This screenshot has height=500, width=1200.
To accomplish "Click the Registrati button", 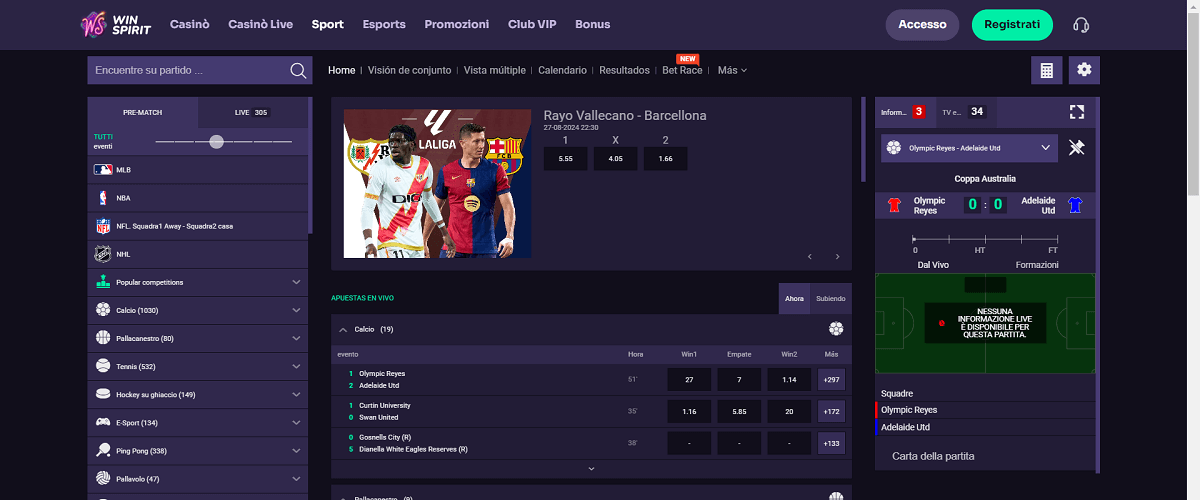I will pos(1012,25).
